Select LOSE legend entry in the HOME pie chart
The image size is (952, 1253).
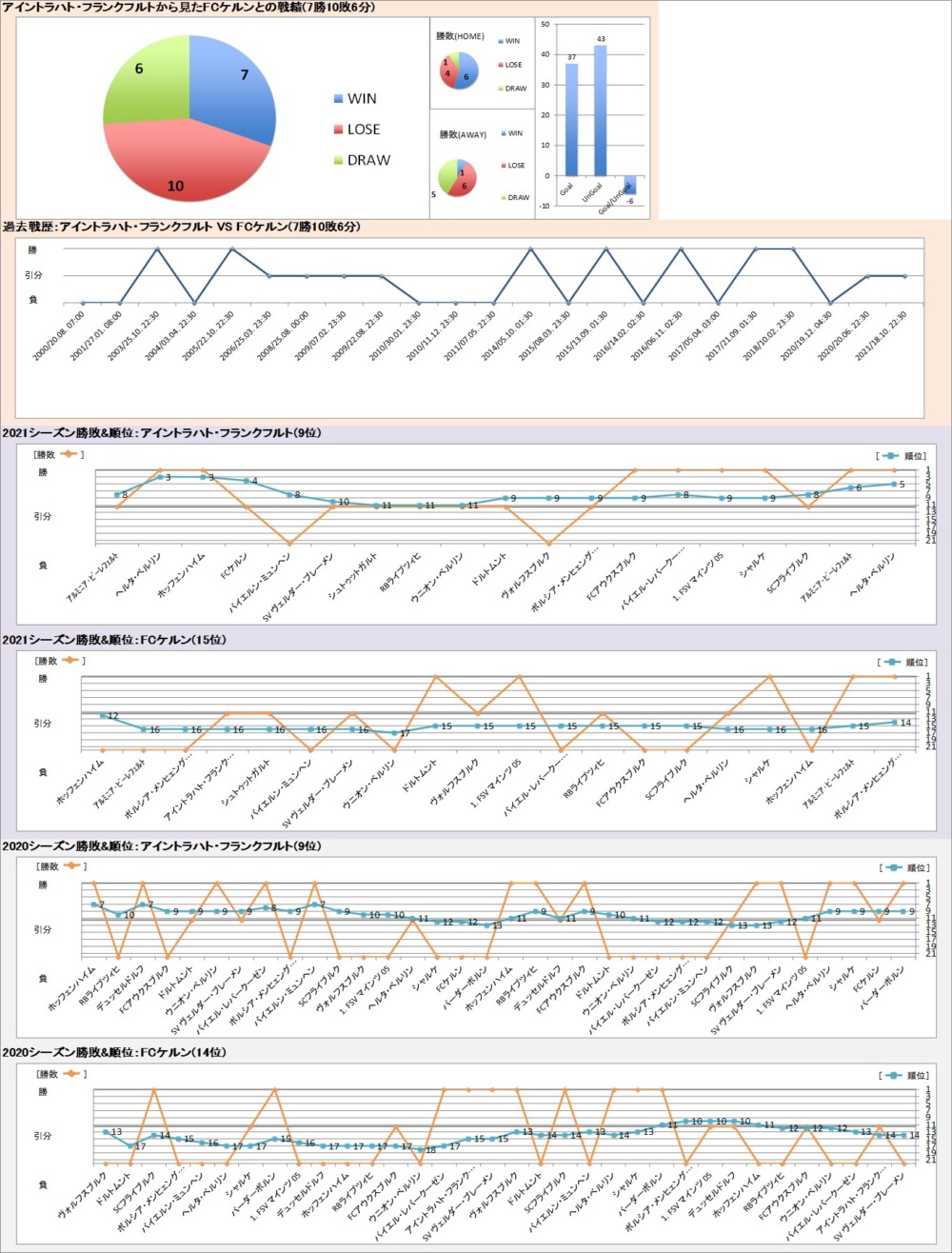coord(509,65)
